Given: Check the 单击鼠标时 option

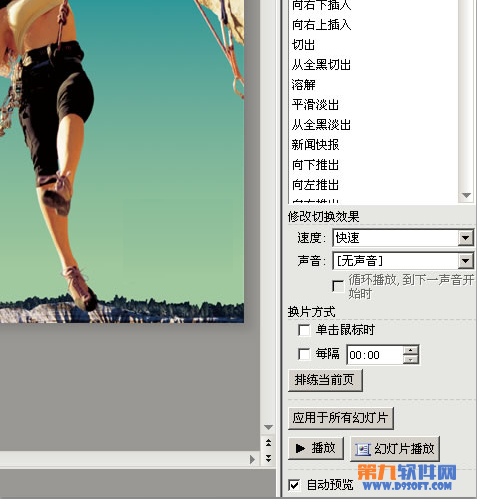Looking at the screenshot, I should click(x=304, y=330).
